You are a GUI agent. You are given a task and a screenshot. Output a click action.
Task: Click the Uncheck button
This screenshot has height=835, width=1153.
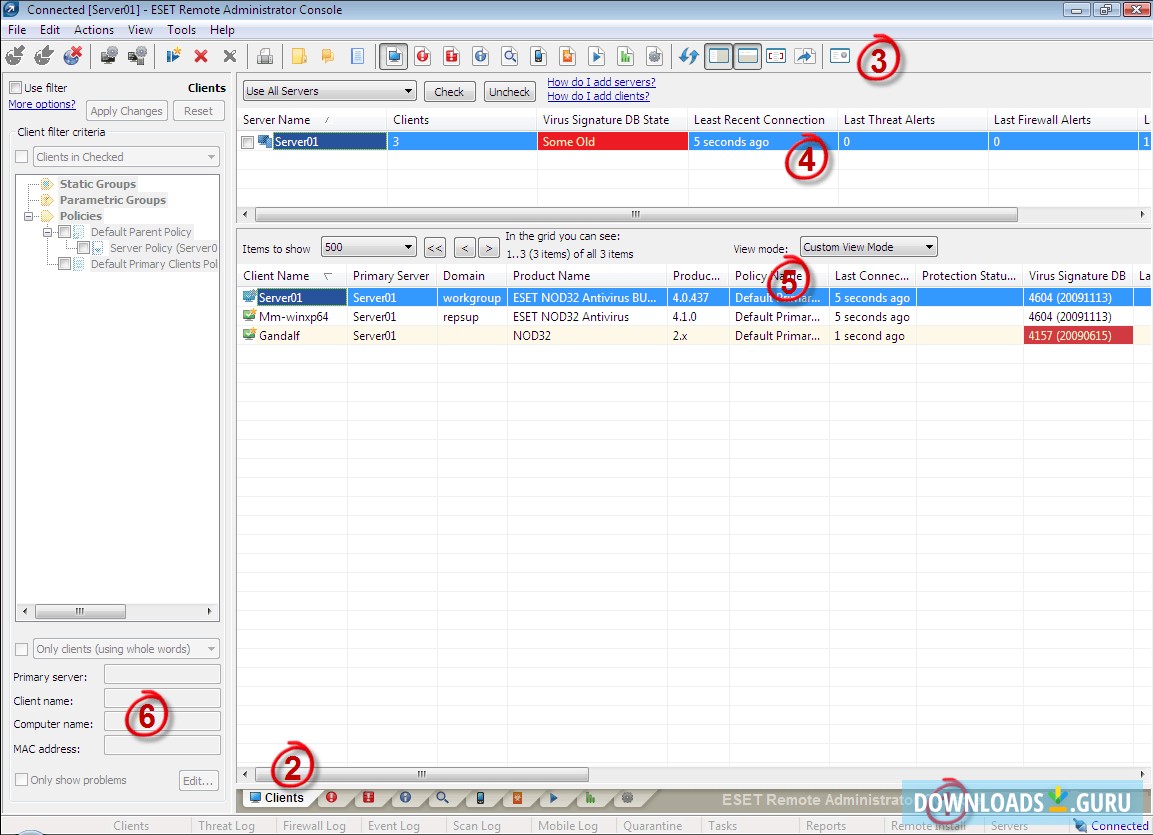pyautogui.click(x=509, y=90)
